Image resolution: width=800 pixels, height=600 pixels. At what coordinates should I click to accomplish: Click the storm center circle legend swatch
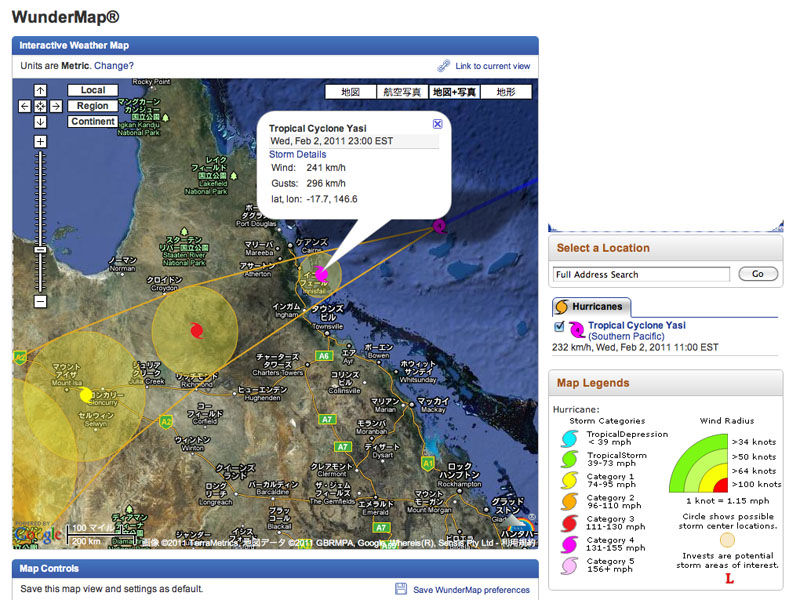(727, 540)
